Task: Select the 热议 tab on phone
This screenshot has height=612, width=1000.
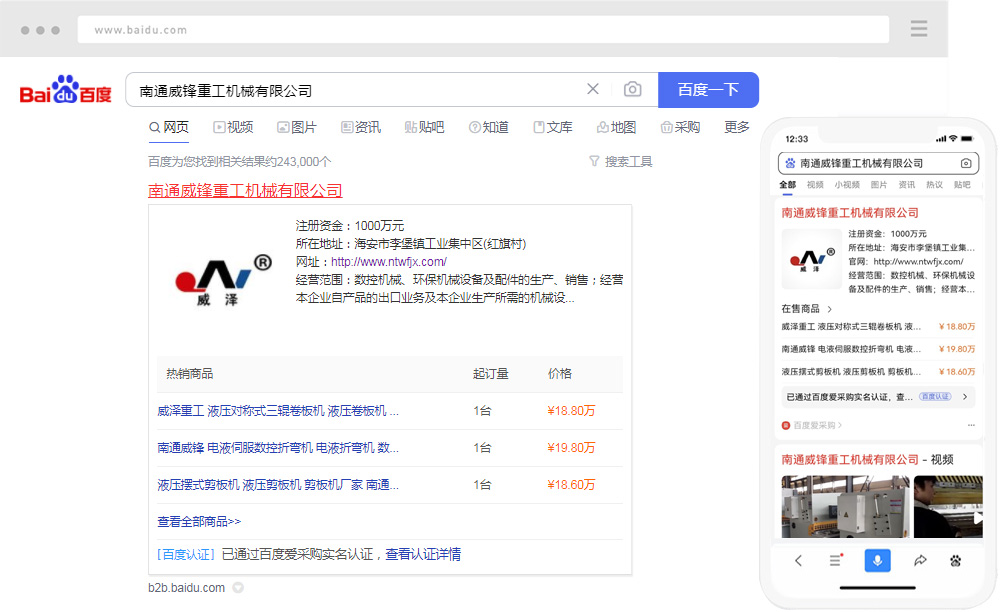Action: [x=934, y=185]
